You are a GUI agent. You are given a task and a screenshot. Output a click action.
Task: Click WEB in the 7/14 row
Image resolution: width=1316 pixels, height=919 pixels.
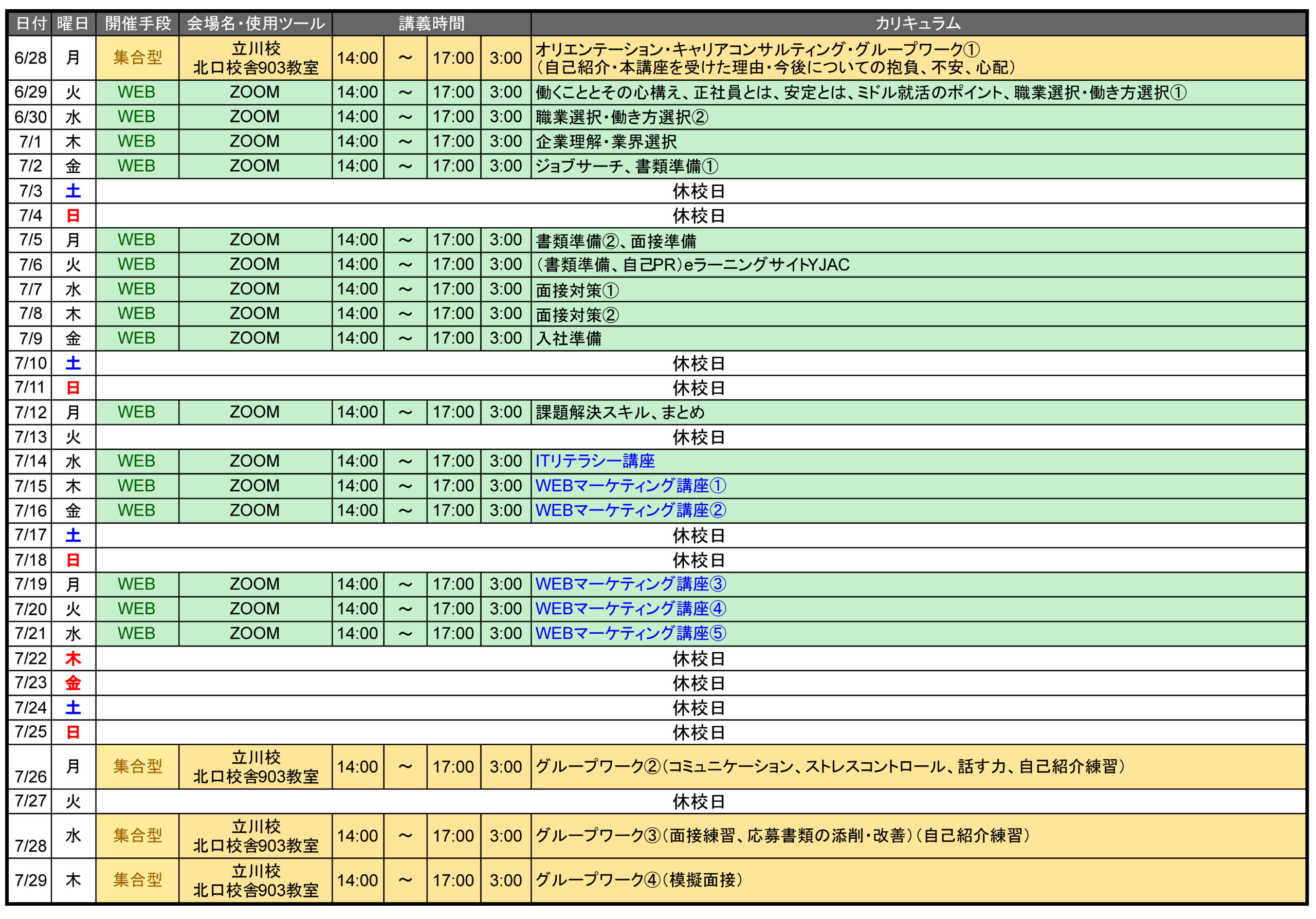click(138, 461)
